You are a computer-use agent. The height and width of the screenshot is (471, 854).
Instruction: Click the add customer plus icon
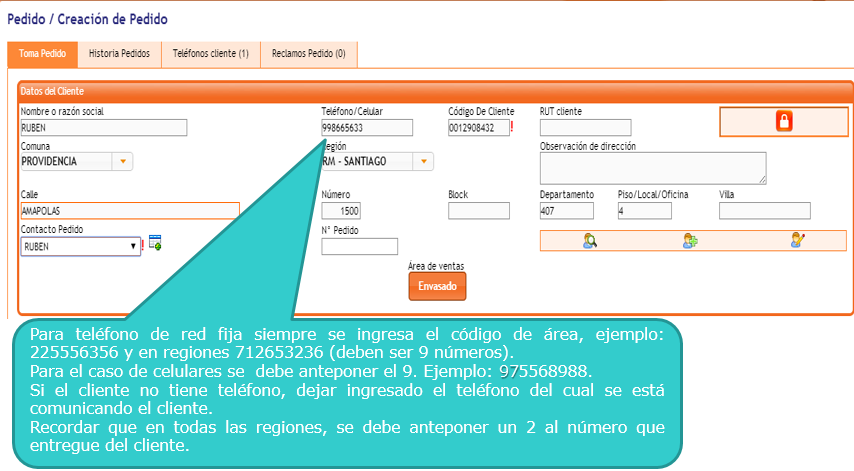690,241
